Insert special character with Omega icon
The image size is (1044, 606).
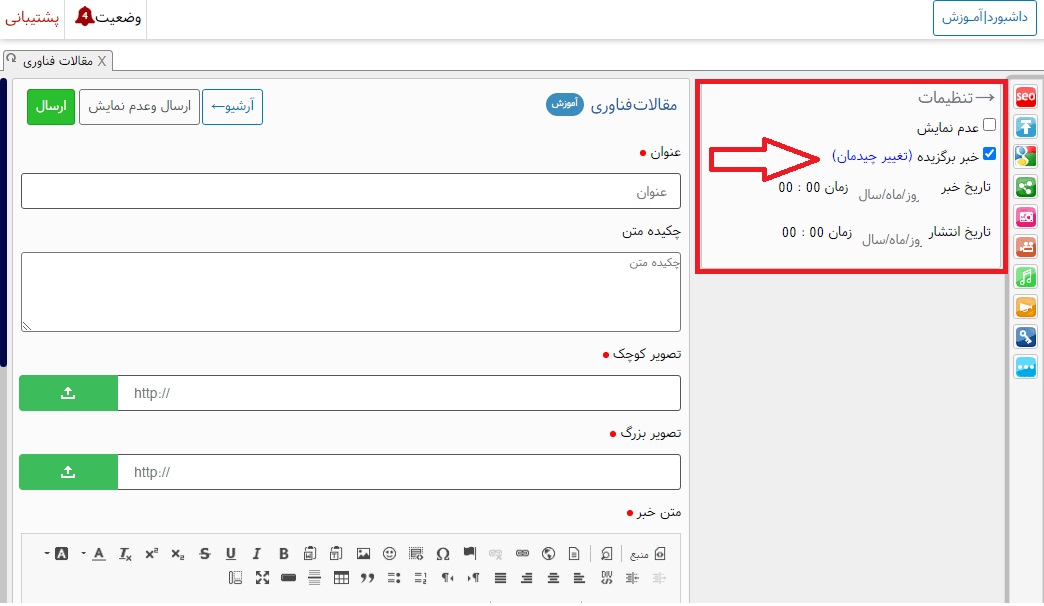tap(443, 553)
